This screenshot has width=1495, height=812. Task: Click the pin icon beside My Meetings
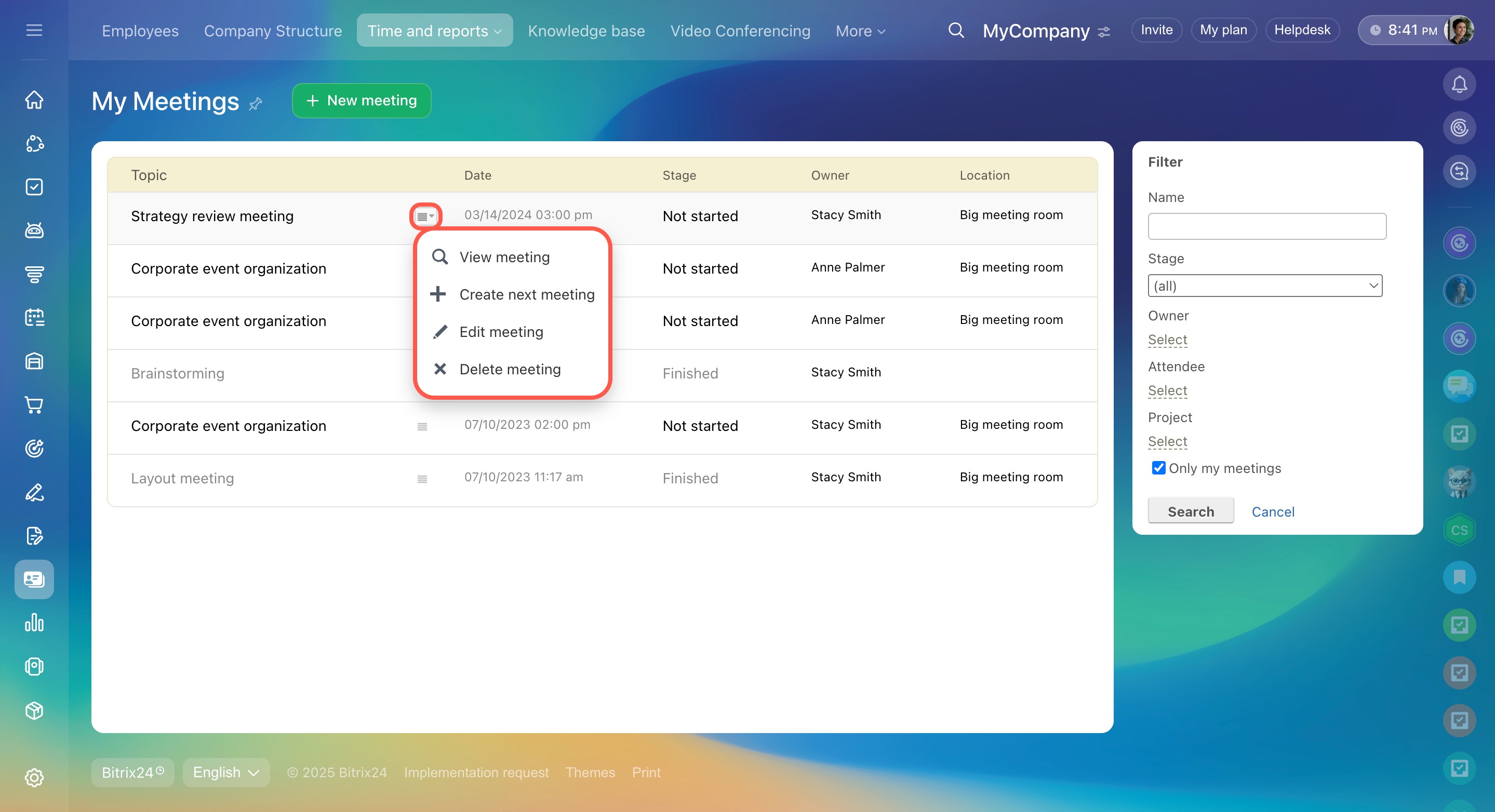point(256,104)
